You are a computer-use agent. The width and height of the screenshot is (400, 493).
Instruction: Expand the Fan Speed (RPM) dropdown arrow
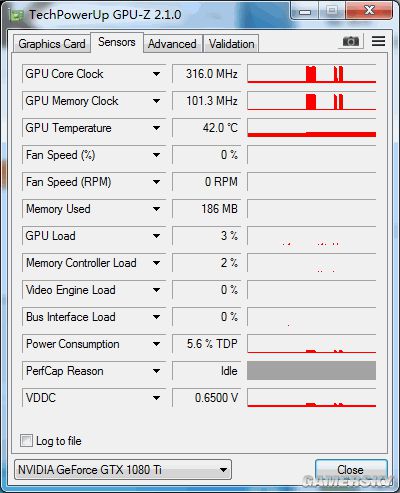point(156,182)
